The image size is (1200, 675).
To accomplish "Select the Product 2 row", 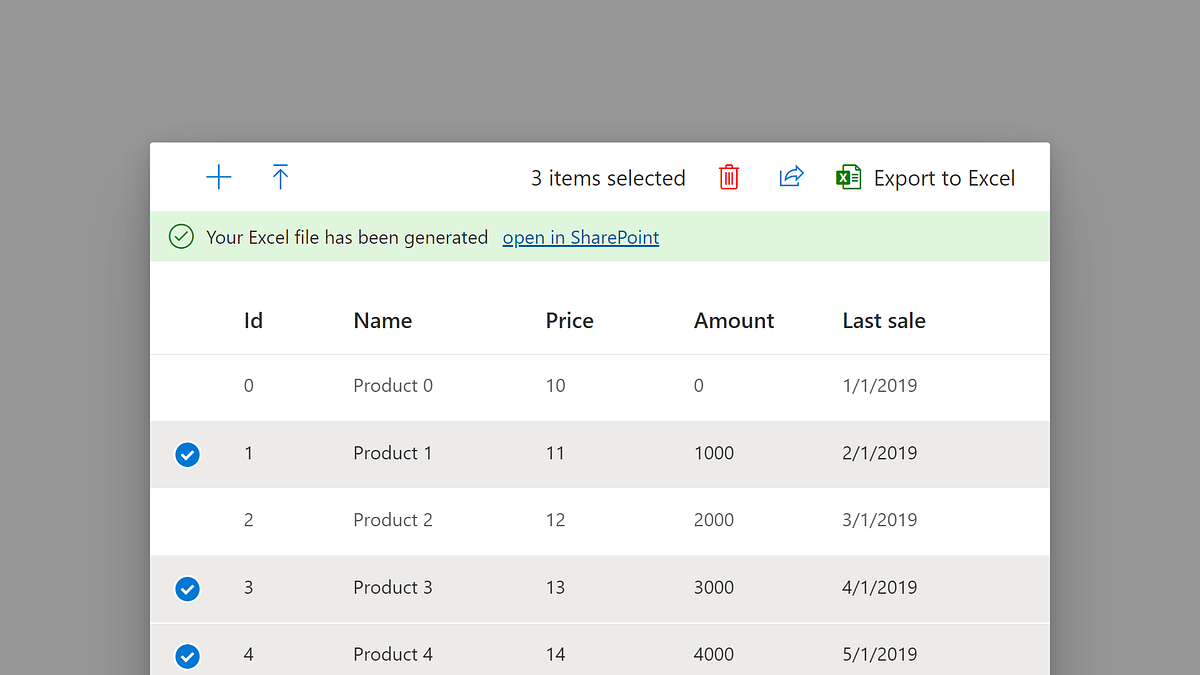I will (393, 520).
